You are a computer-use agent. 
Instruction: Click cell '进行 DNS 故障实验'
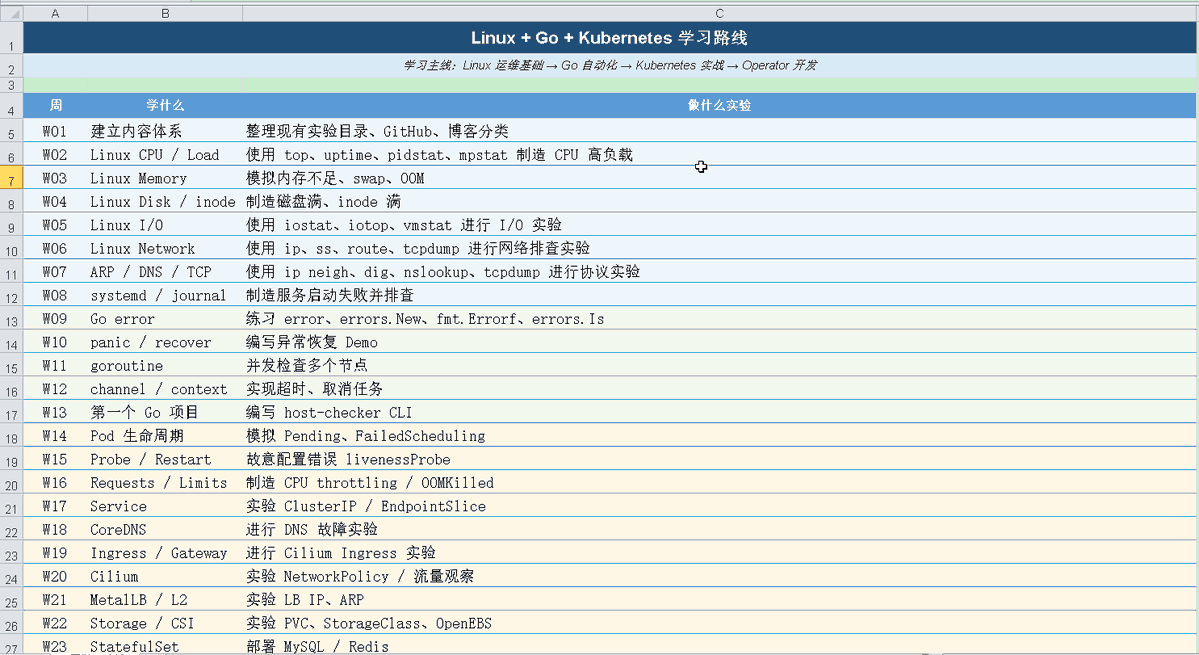pyautogui.click(x=719, y=529)
